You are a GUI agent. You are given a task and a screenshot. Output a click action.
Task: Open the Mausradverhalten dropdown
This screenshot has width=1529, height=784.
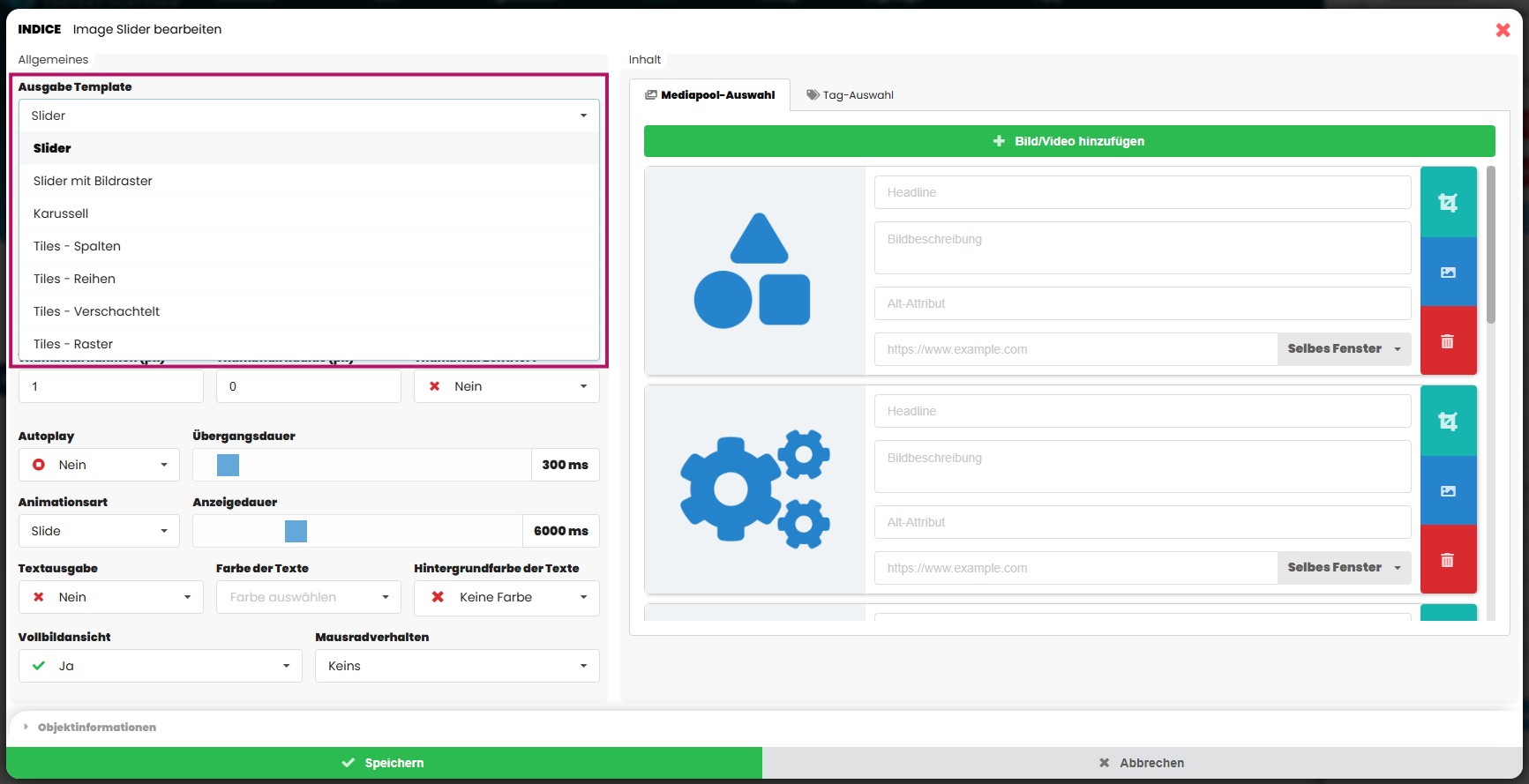456,666
